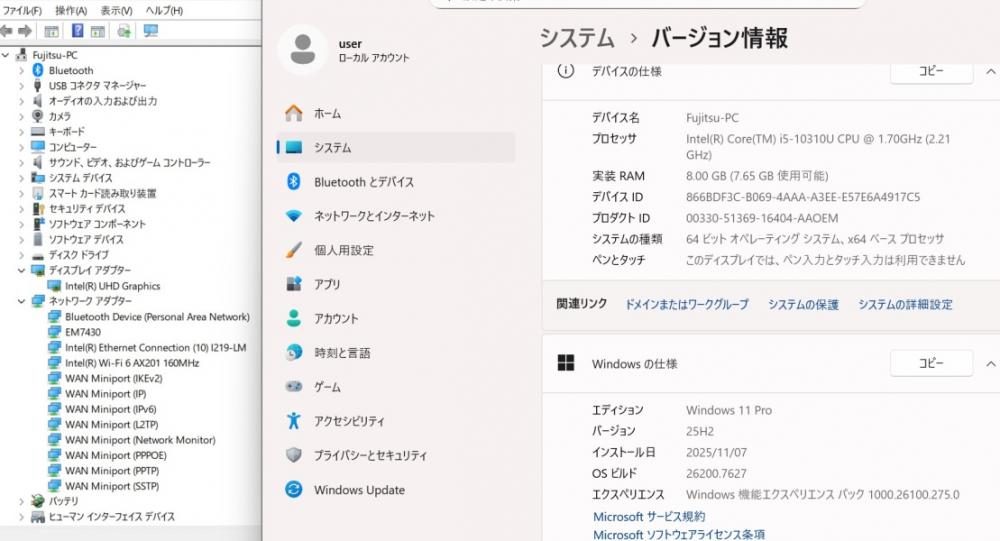Open Microsoft サービス規約 link
The height and width of the screenshot is (541, 1000).
pos(649,517)
